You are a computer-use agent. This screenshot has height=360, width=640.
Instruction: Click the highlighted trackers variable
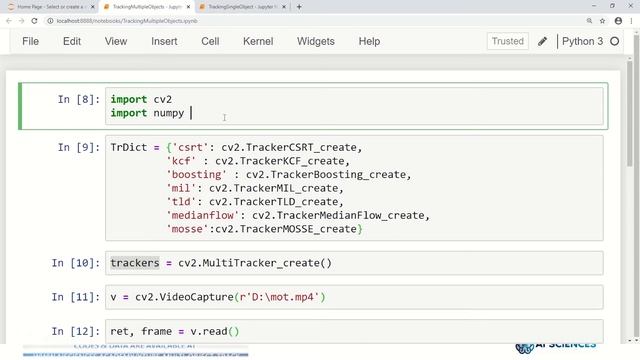click(x=135, y=263)
